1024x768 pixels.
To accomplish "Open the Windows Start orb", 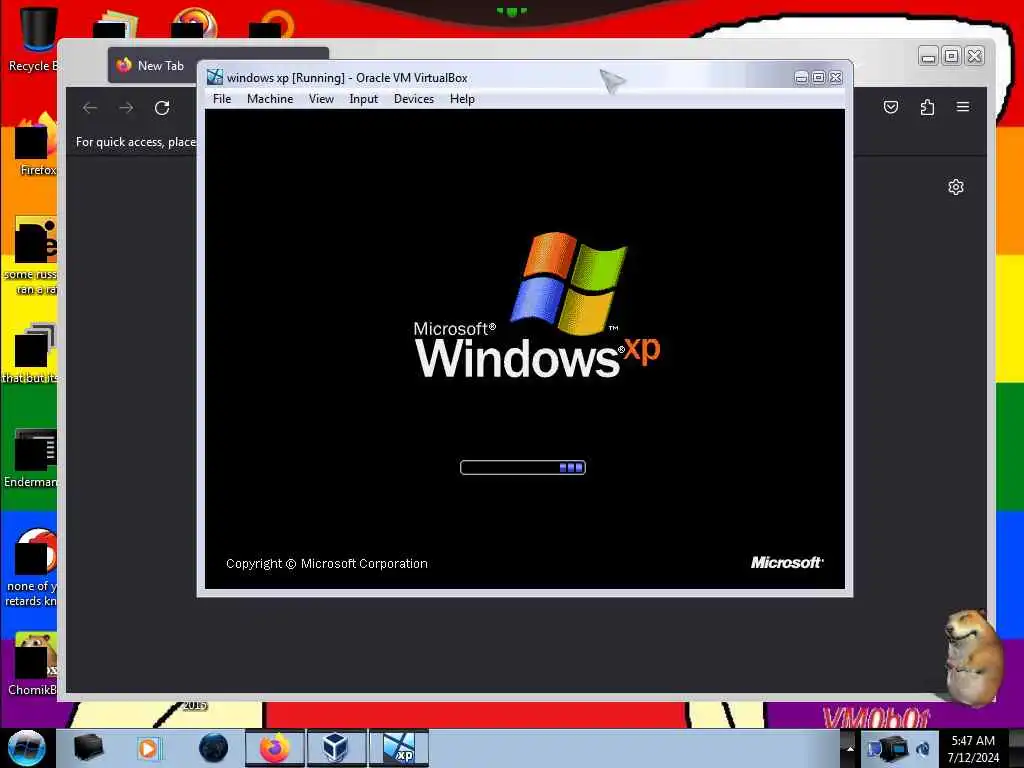I will (26, 748).
